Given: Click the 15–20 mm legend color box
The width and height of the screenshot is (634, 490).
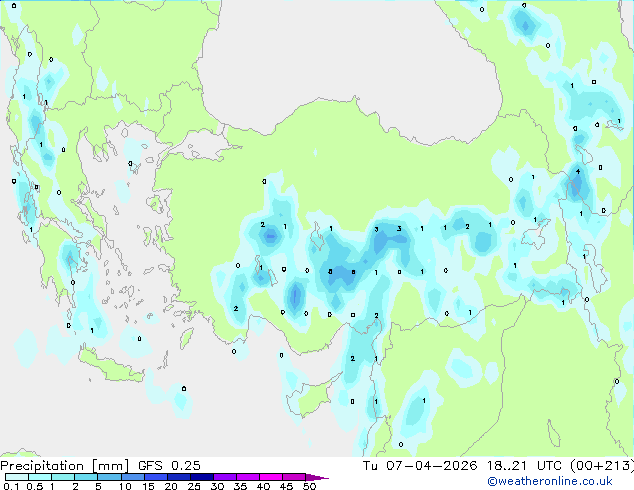Looking at the screenshot, I should coord(156,477).
